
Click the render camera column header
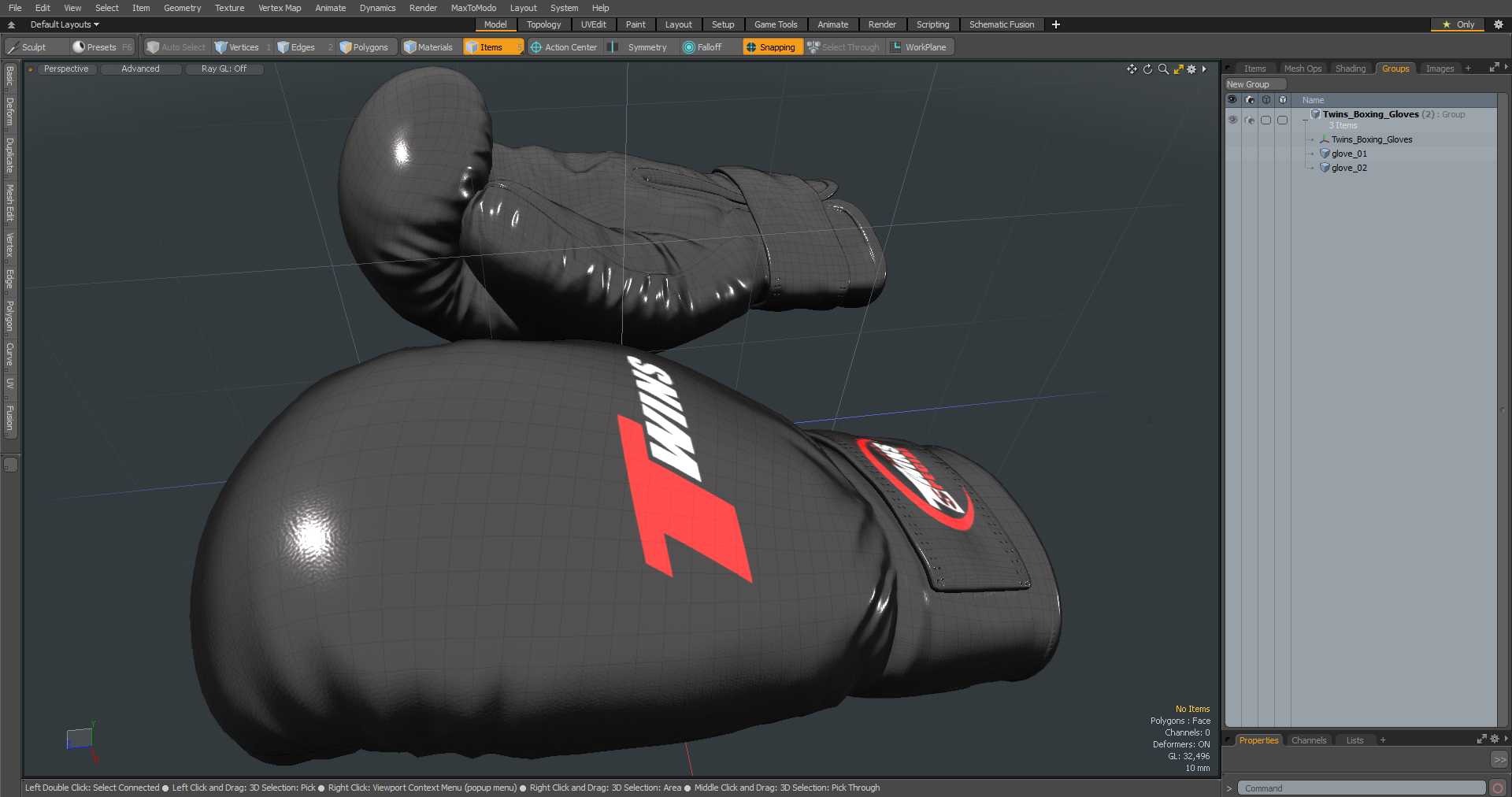(x=1249, y=100)
